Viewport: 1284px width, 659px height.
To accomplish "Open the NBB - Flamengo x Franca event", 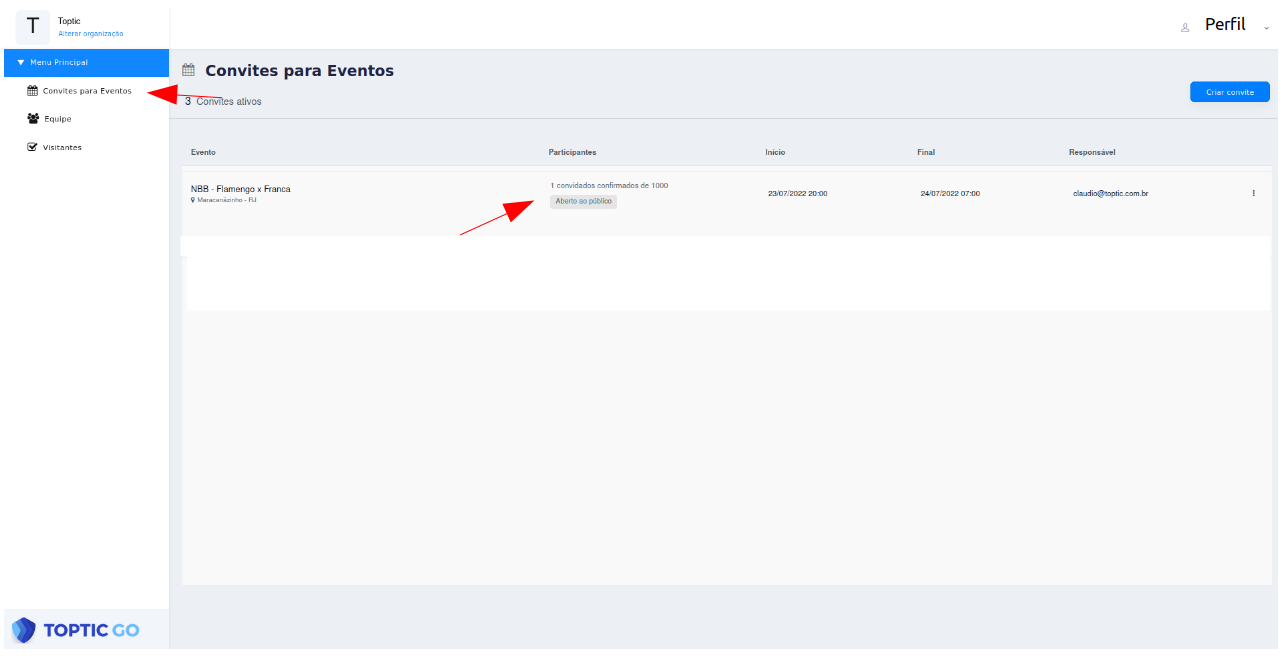I will click(x=240, y=189).
